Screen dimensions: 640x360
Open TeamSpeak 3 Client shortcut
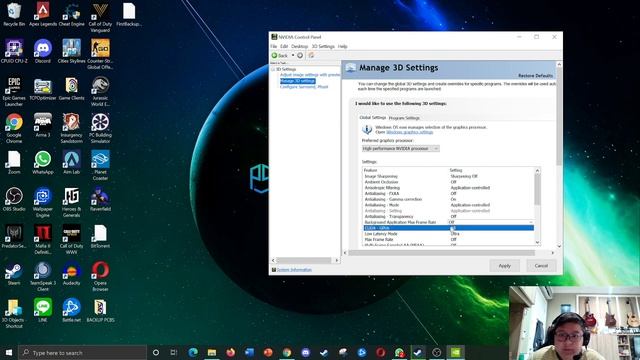(43, 276)
